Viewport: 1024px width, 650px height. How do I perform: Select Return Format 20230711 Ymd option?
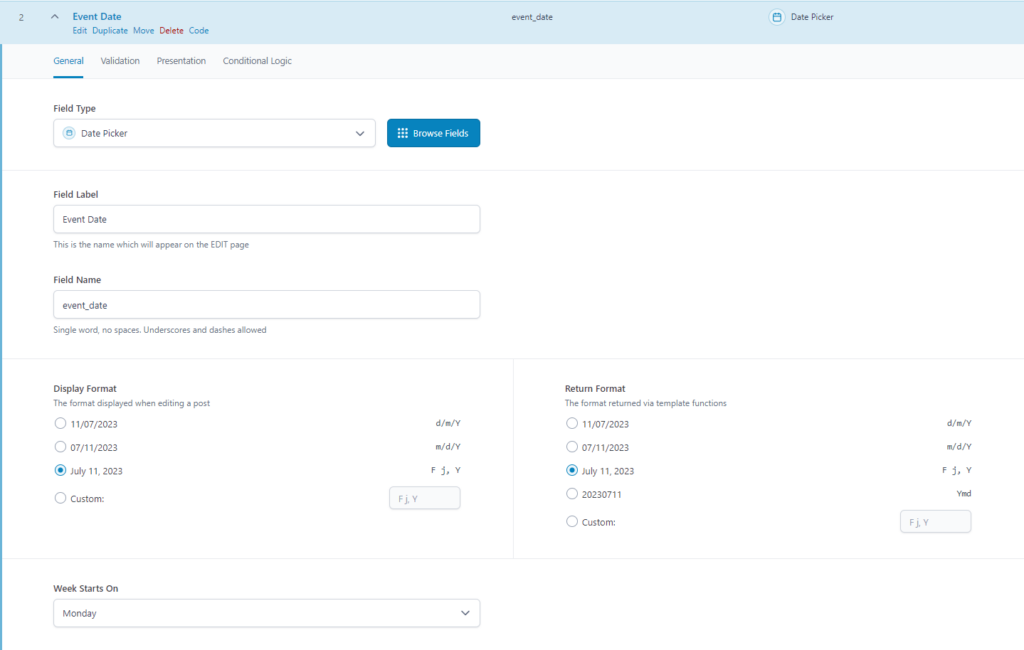(x=571, y=494)
